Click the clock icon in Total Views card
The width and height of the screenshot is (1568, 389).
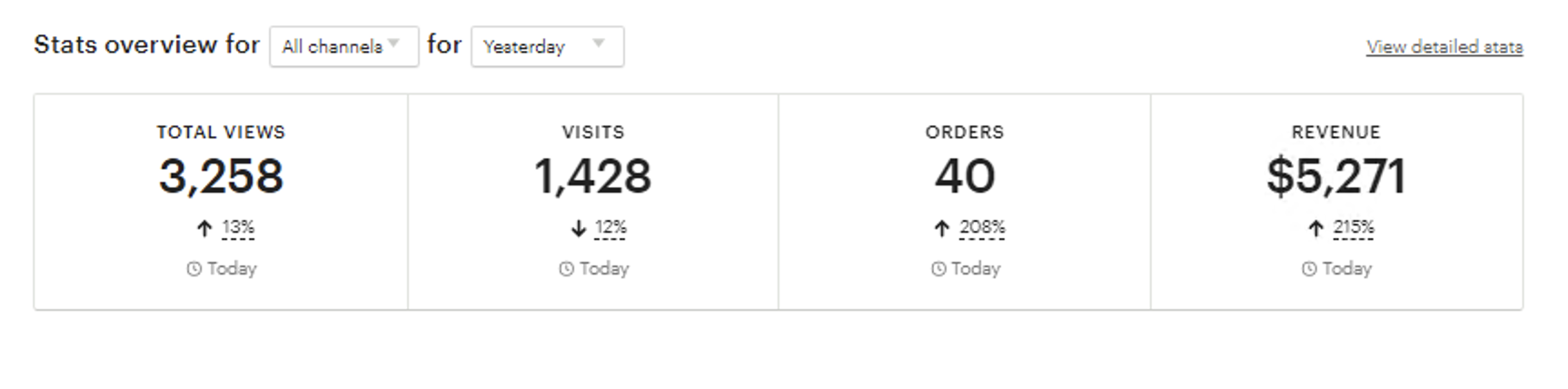[194, 269]
